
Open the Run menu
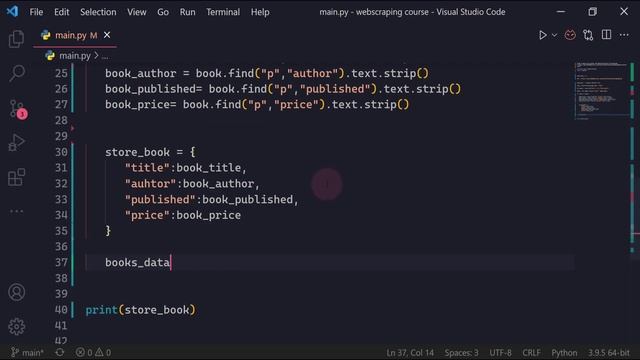pyautogui.click(x=187, y=12)
